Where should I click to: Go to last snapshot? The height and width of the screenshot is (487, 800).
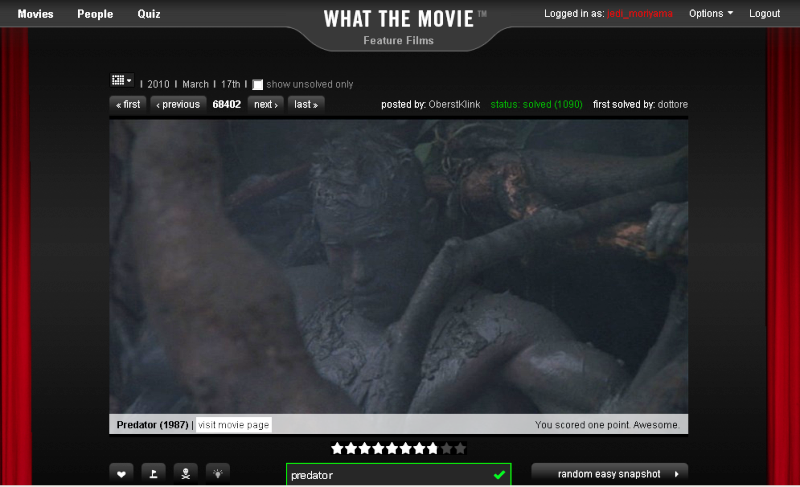(306, 105)
